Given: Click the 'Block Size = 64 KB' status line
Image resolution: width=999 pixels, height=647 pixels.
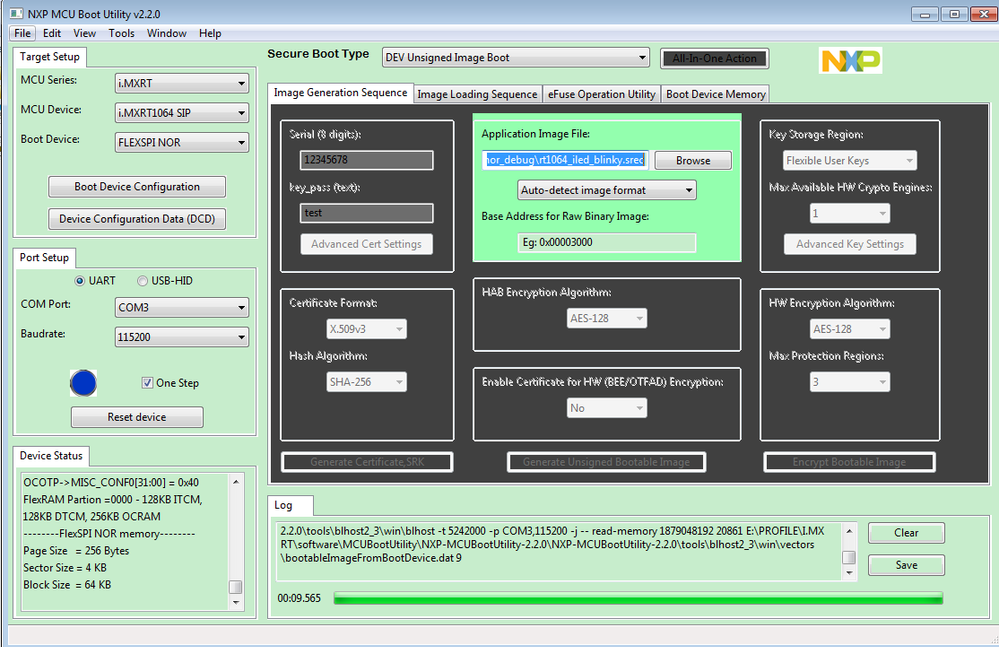Looking at the screenshot, I should point(67,585).
